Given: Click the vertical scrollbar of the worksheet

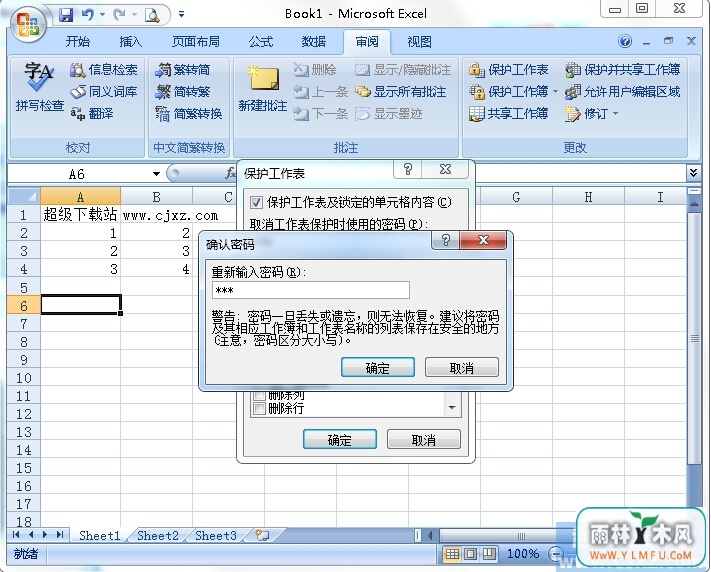Looking at the screenshot, I should pyautogui.click(x=694, y=337).
